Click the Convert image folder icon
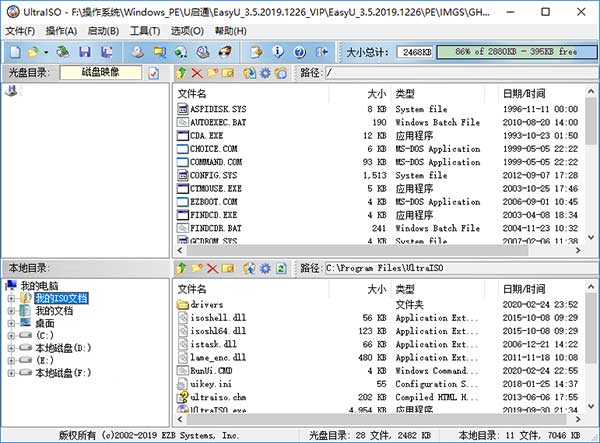The image size is (600, 443). 160,52
